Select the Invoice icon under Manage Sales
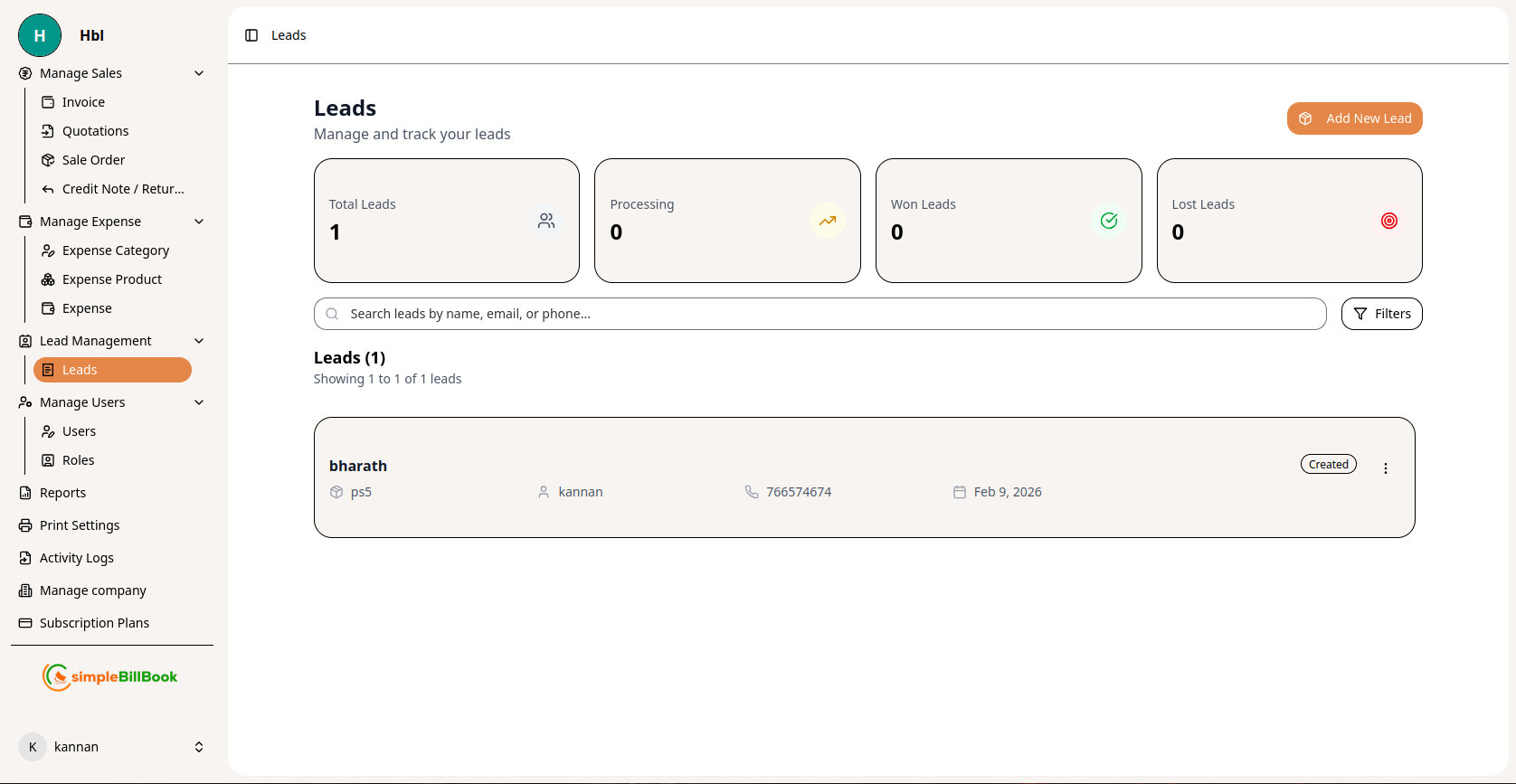This screenshot has width=1516, height=784. [x=49, y=101]
